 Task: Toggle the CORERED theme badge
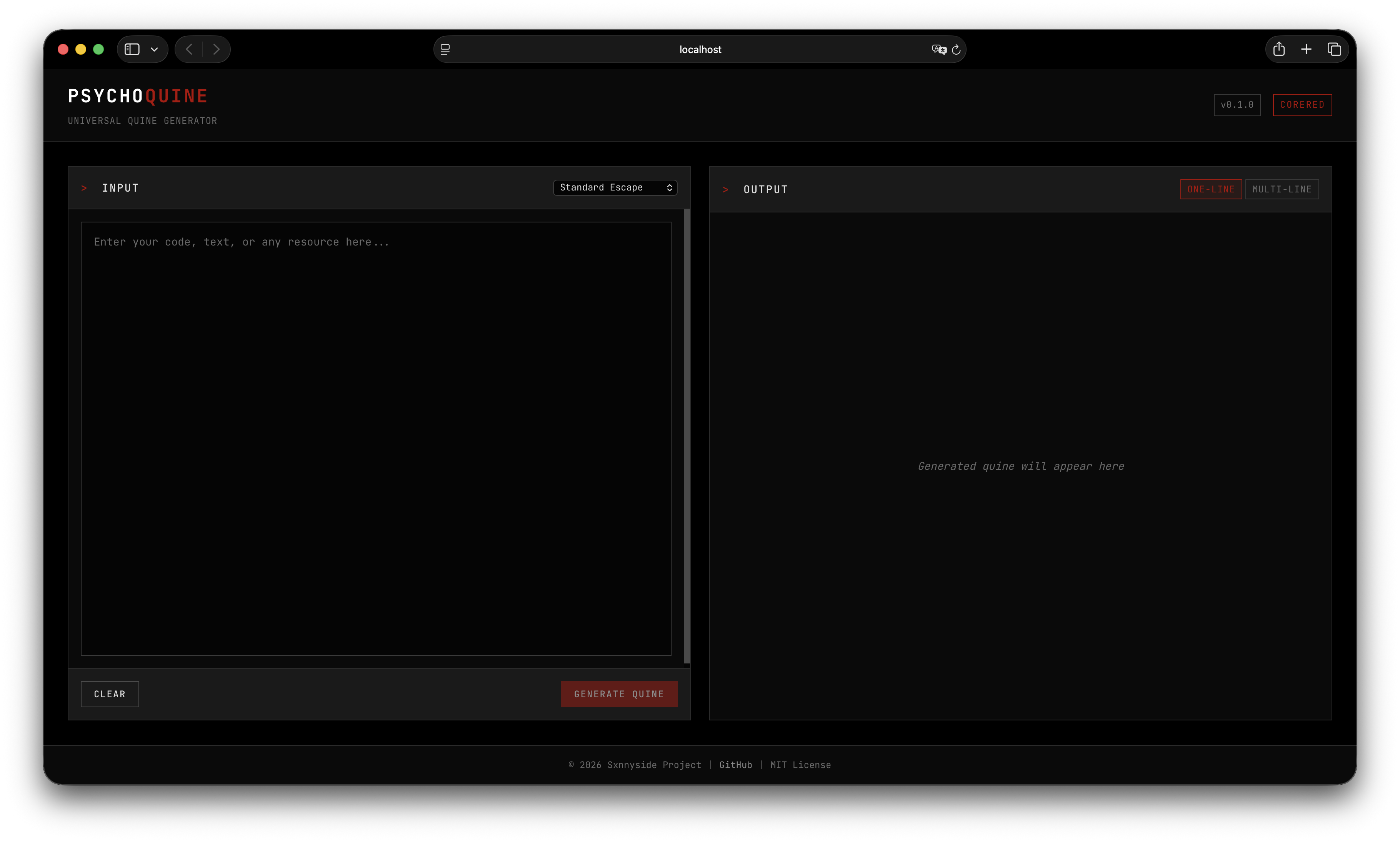1302,105
